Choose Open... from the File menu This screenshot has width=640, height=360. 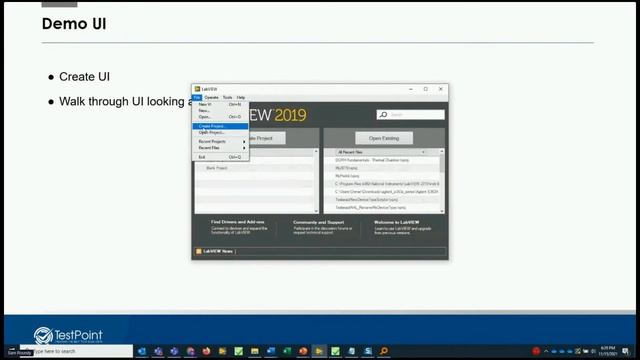click(220, 117)
